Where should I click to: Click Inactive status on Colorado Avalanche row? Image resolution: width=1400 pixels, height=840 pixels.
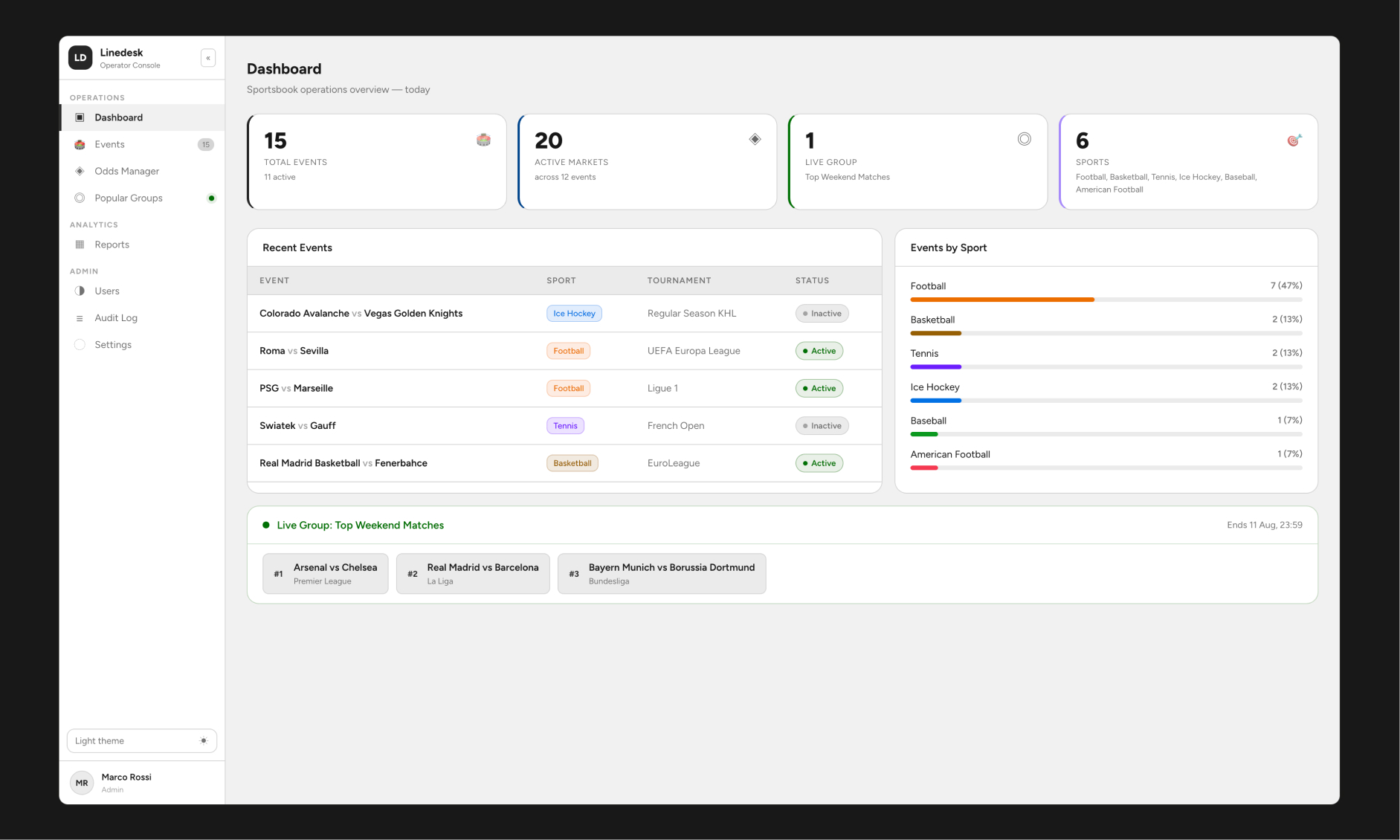point(822,314)
